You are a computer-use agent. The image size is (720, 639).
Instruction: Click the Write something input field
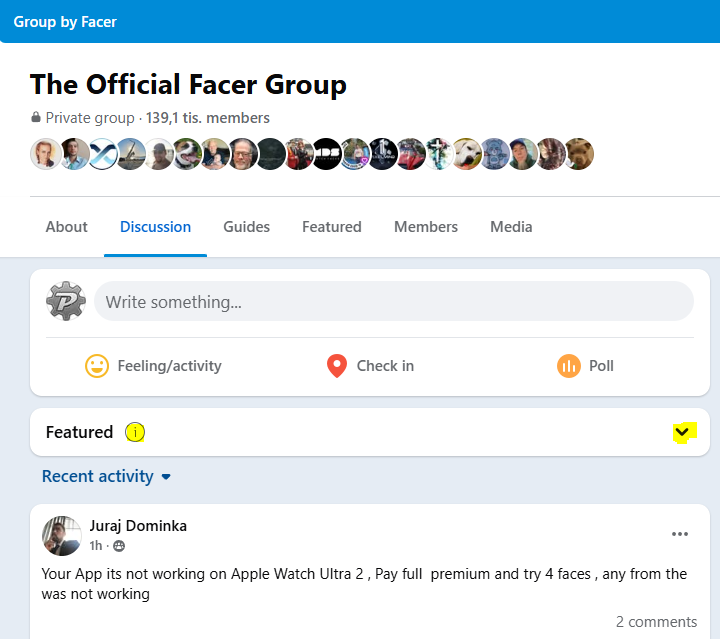point(393,301)
